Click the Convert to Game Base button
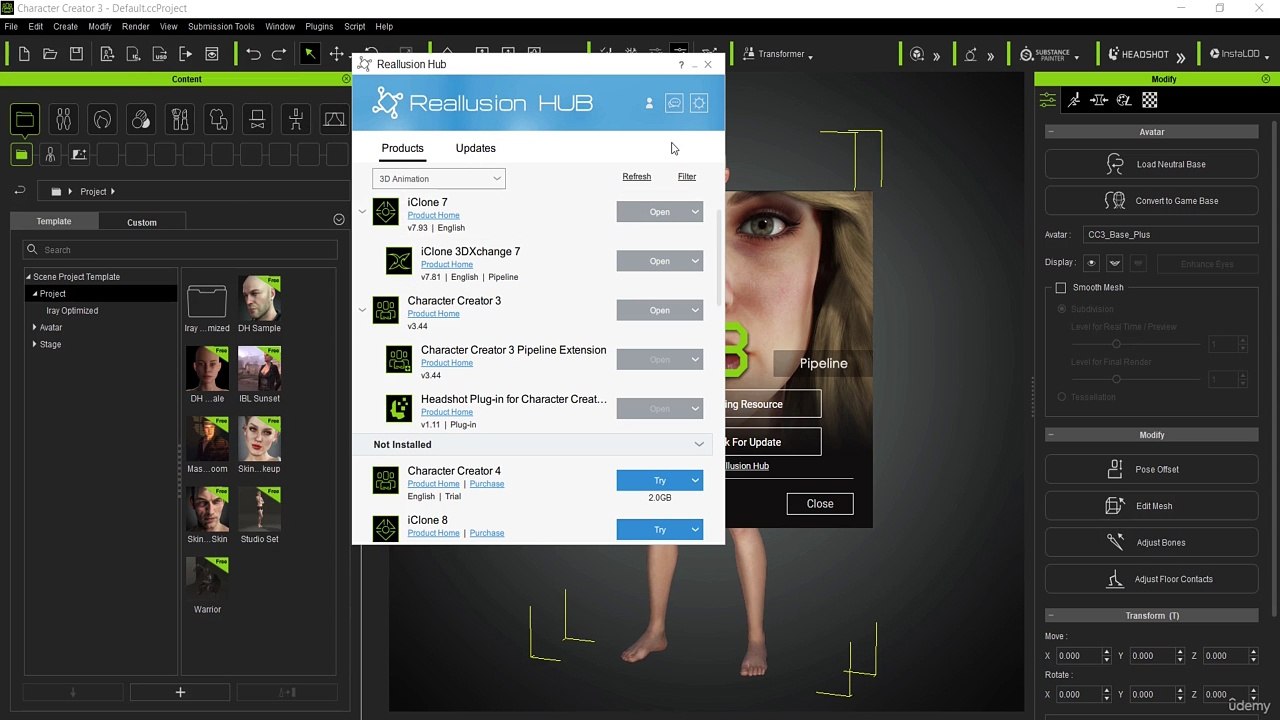The height and width of the screenshot is (720, 1280). [x=1152, y=201]
